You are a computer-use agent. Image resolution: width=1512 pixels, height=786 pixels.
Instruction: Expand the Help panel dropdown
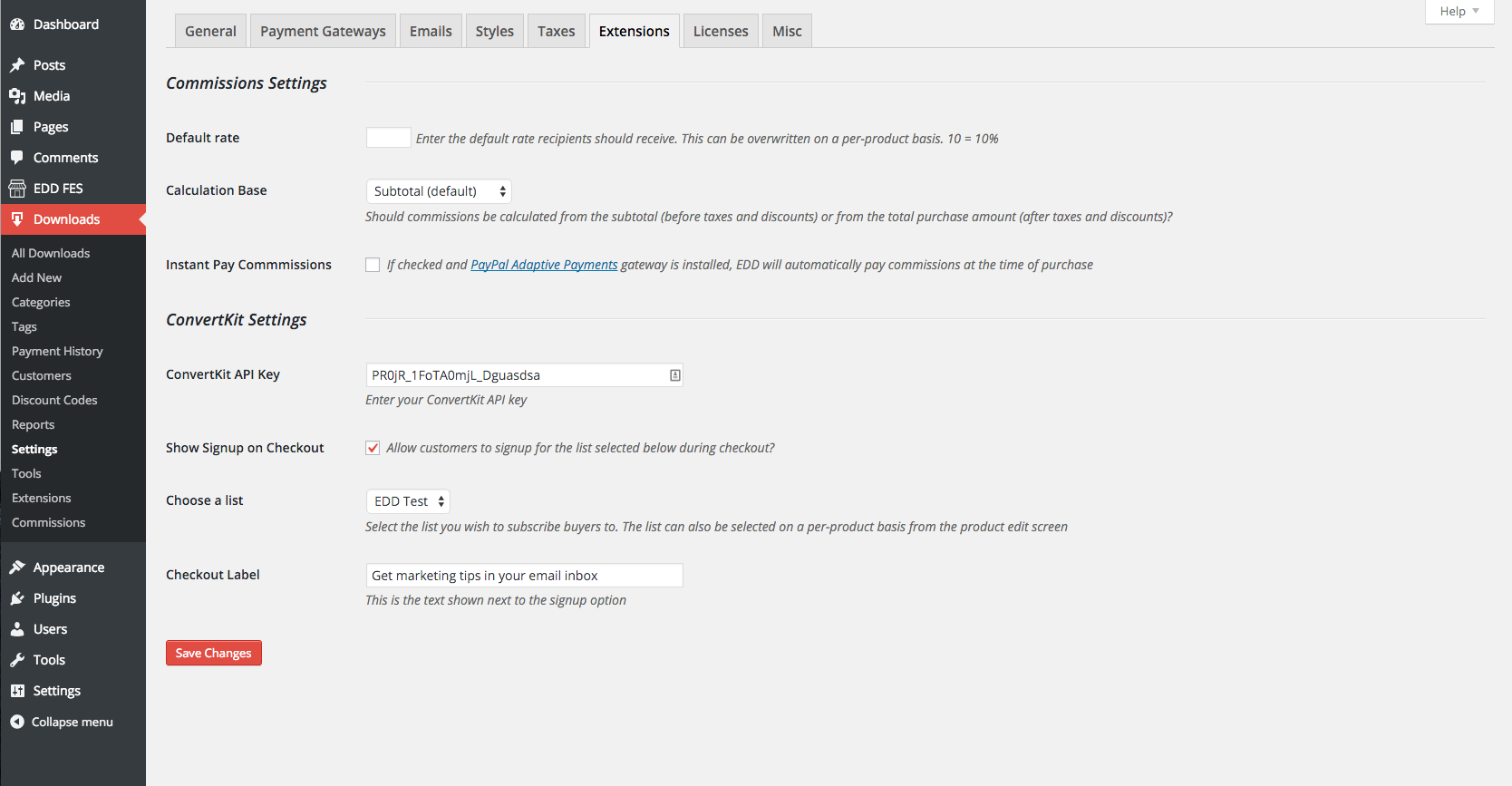(1459, 11)
